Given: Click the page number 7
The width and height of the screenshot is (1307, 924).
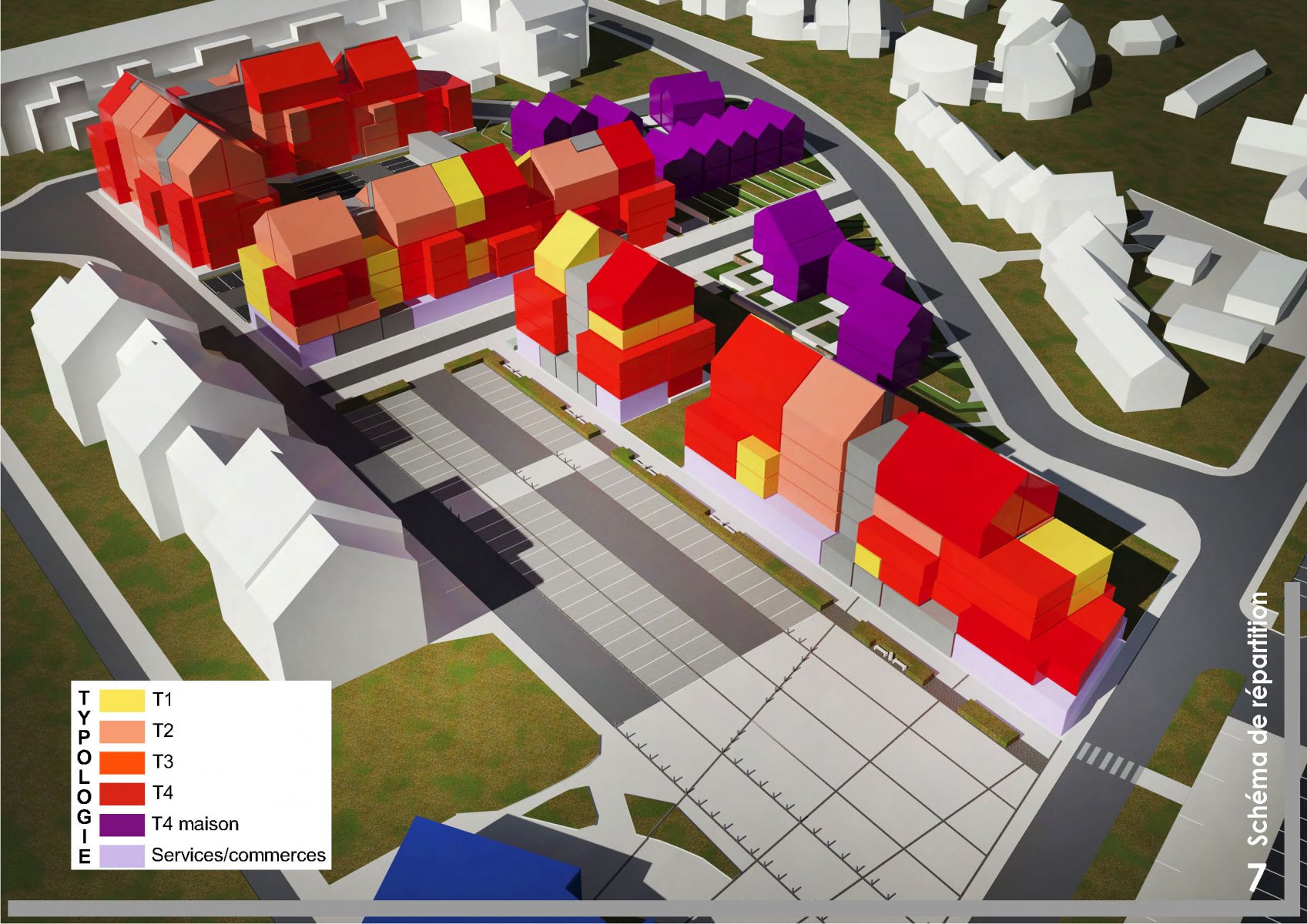Looking at the screenshot, I should point(1257,876).
